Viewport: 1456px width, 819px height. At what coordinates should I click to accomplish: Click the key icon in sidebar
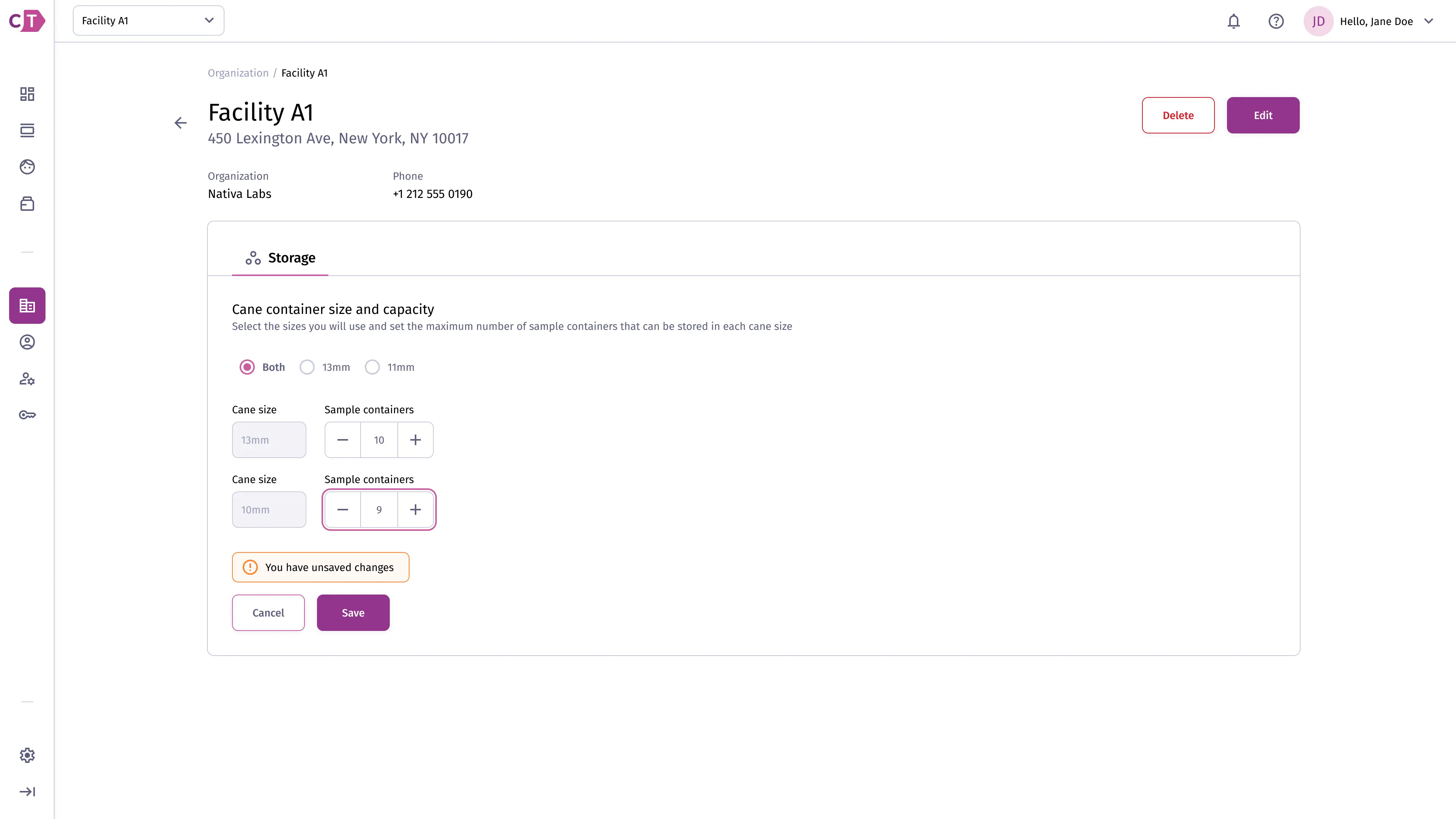click(27, 415)
